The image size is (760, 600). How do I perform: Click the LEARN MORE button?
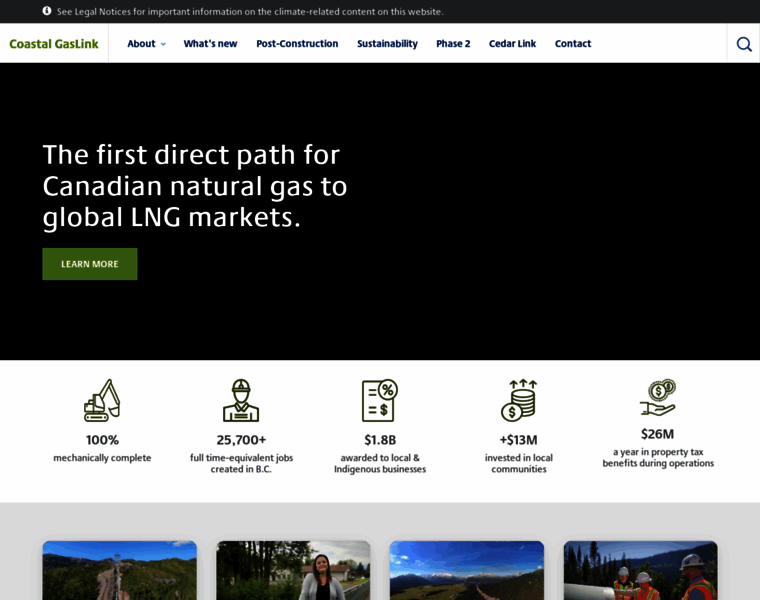(90, 264)
